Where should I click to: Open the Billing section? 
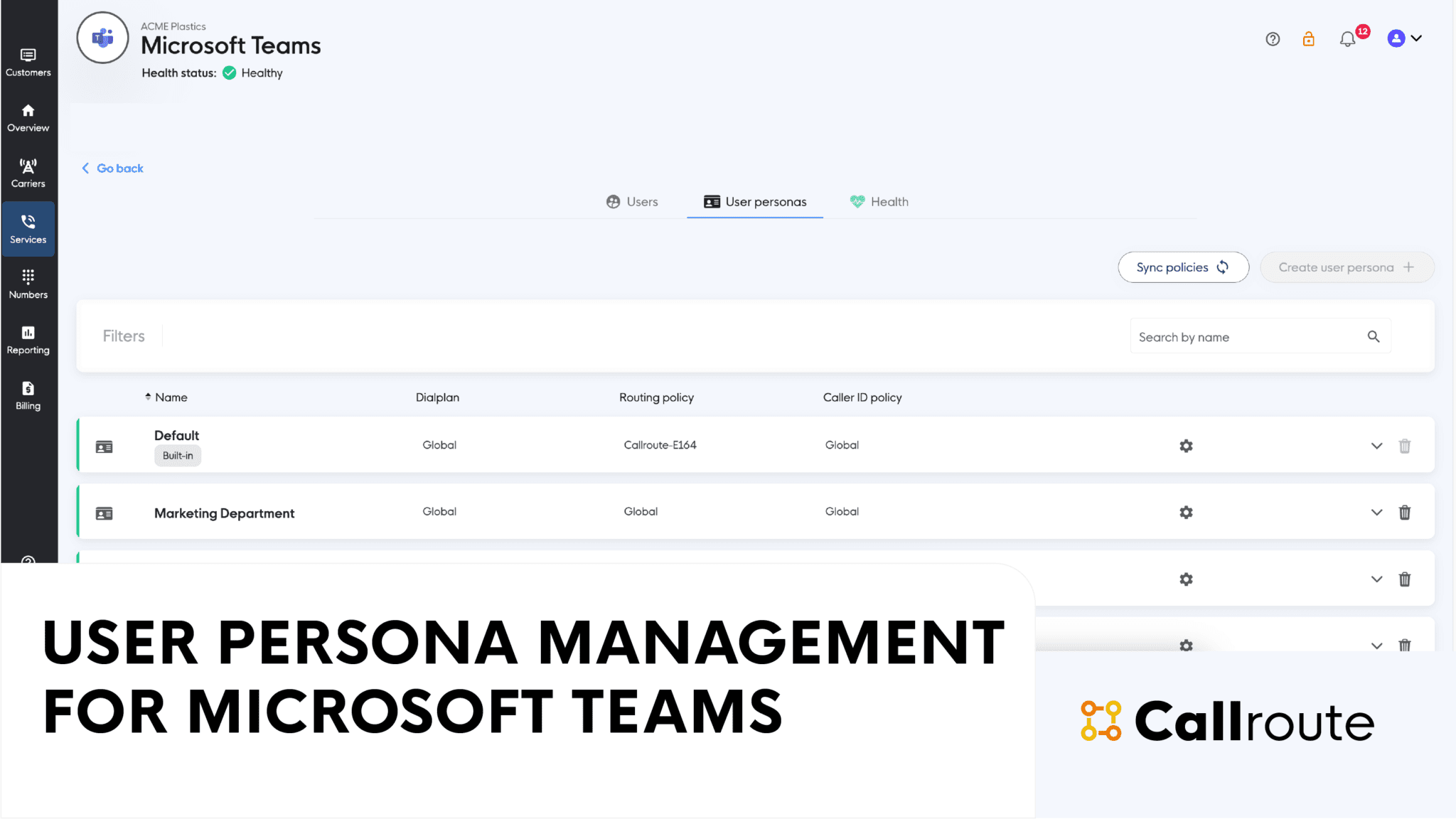pos(28,395)
